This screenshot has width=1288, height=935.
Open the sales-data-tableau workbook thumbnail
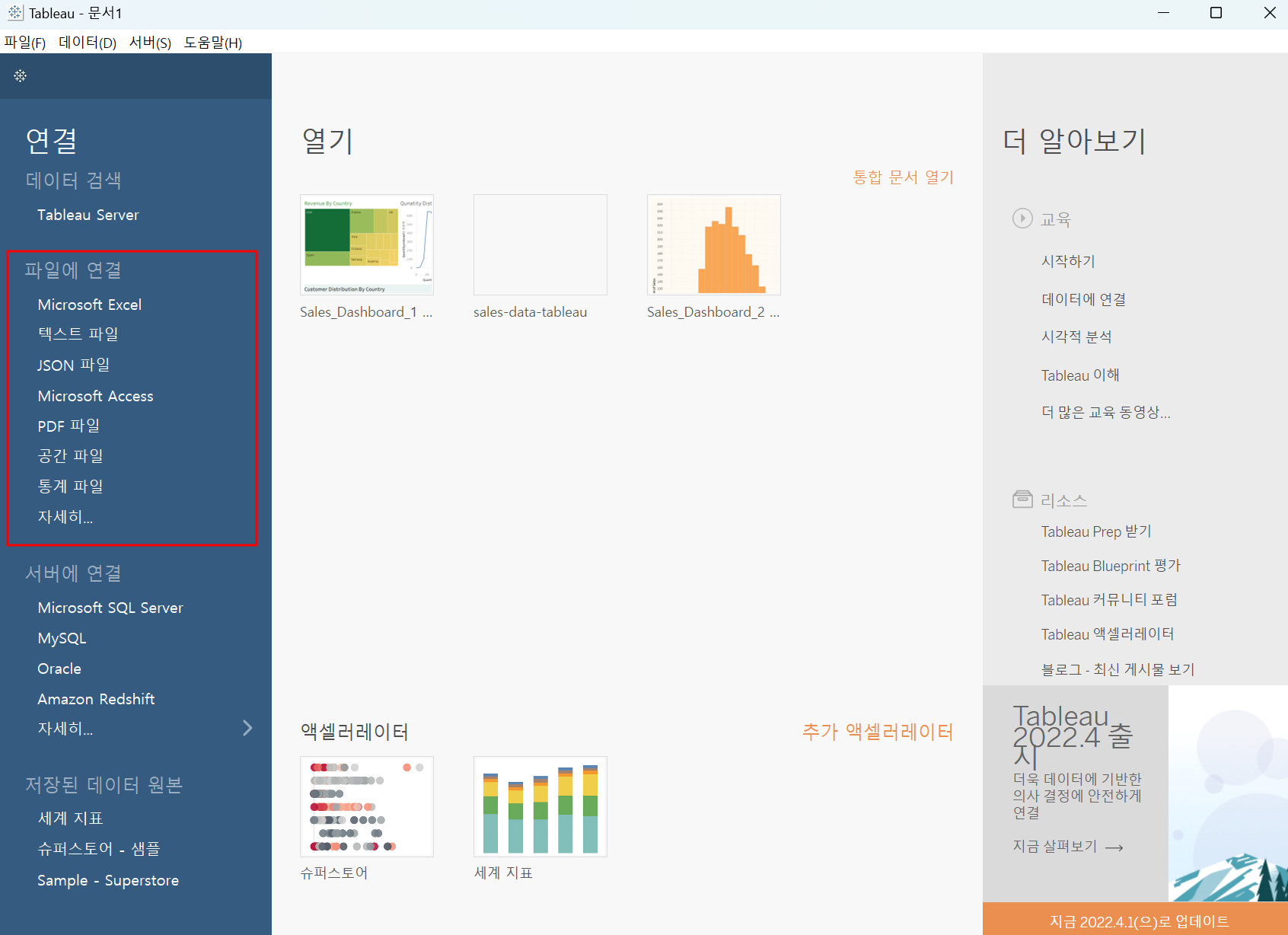click(x=540, y=244)
